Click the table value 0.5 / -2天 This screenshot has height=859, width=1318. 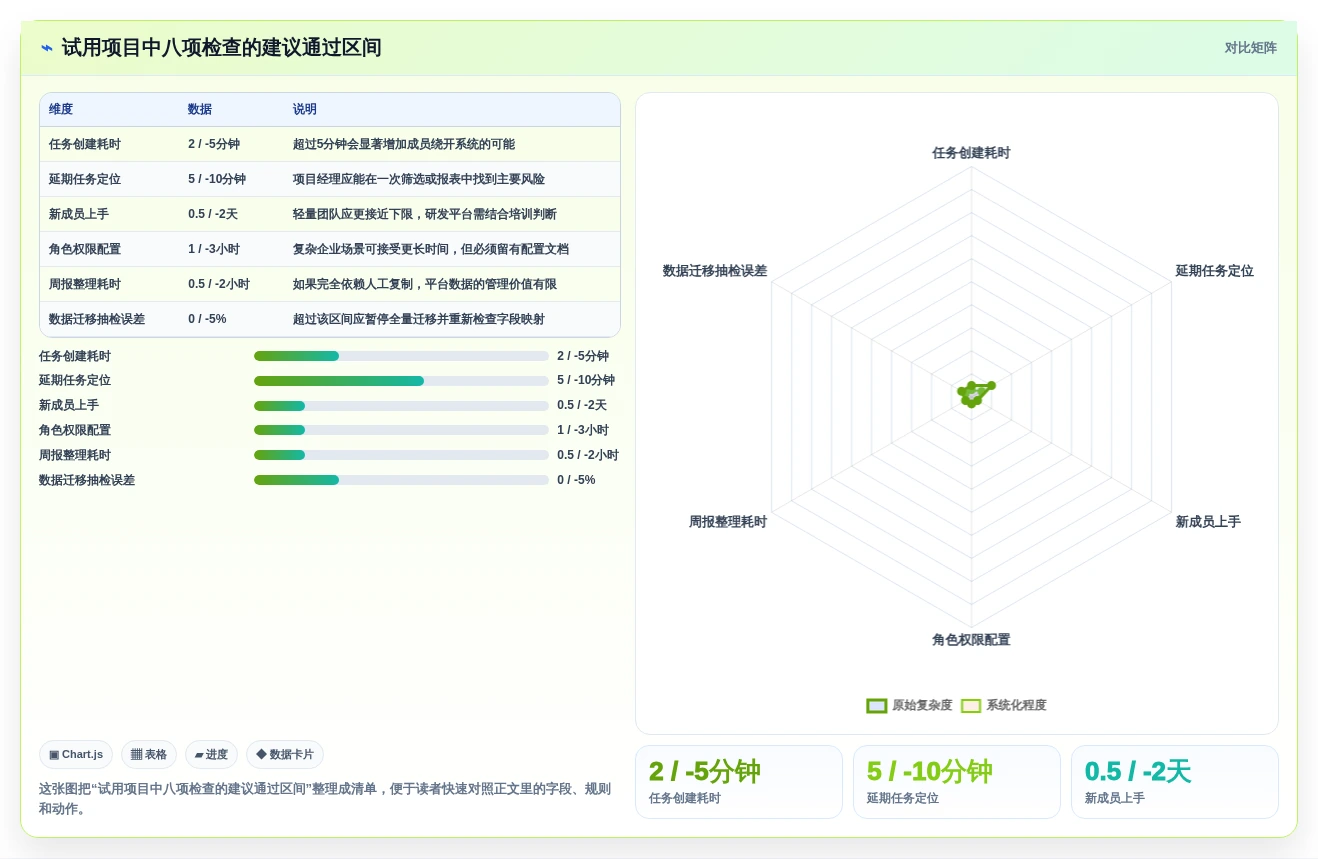coord(213,215)
